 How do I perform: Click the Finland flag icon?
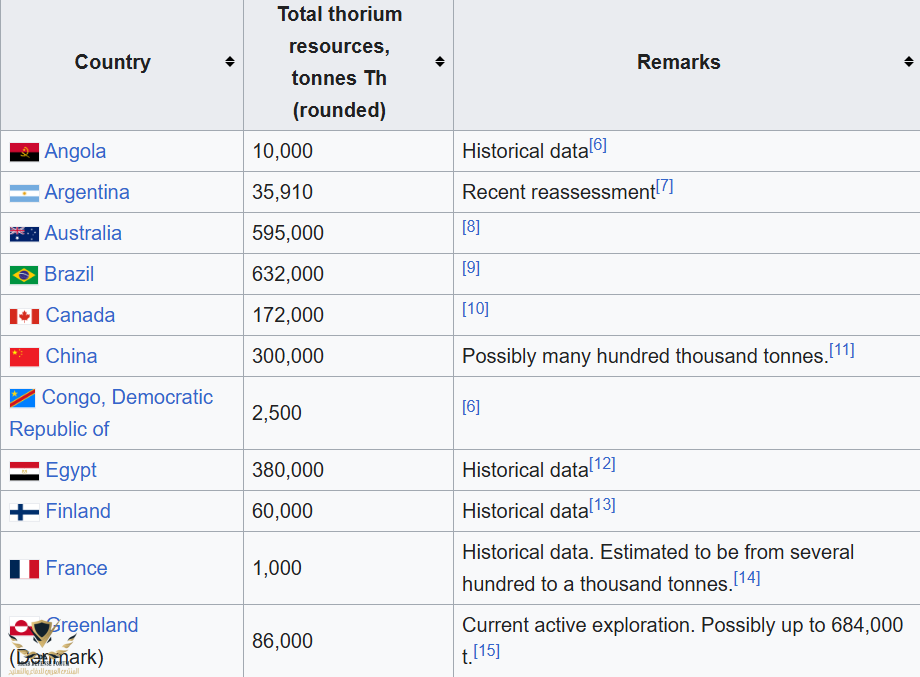pos(24,512)
